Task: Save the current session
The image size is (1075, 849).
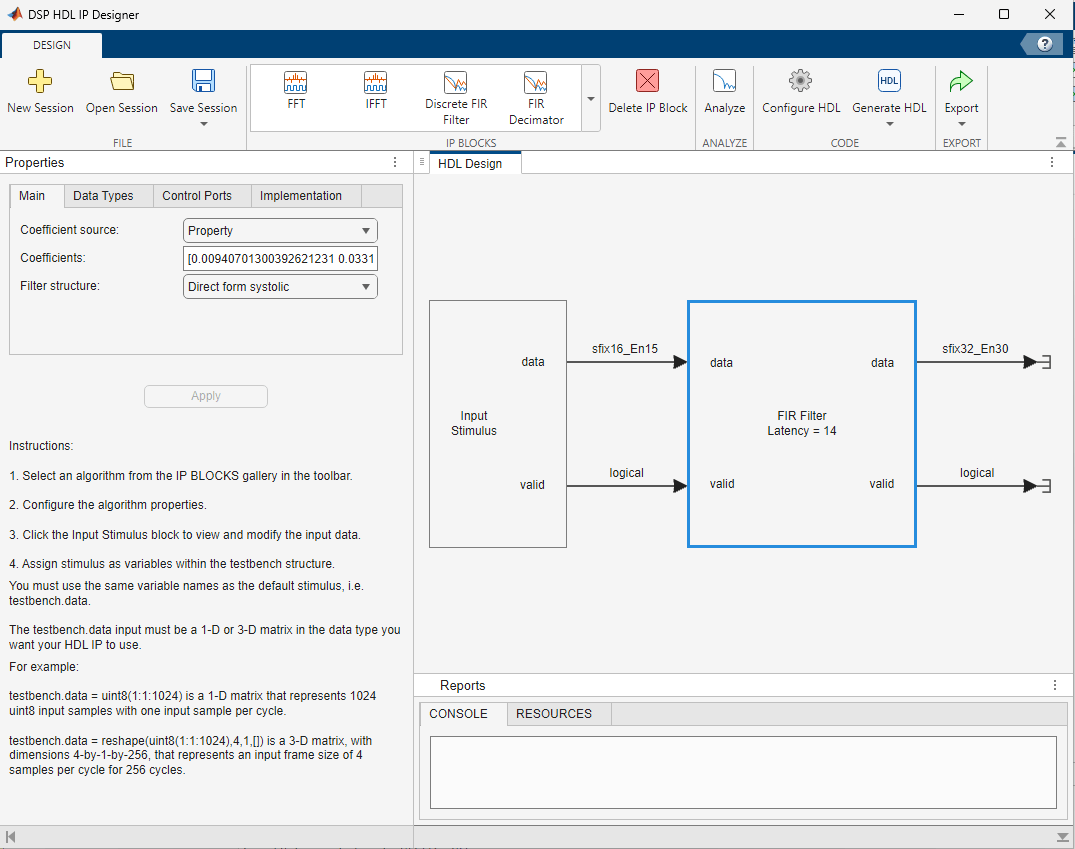Action: pyautogui.click(x=203, y=90)
